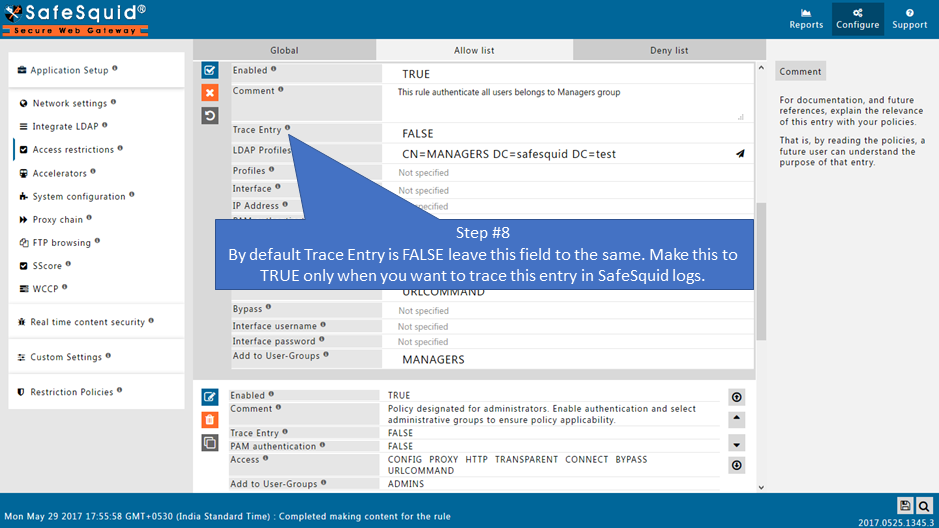Edit the administrators policy entry

pos(210,397)
